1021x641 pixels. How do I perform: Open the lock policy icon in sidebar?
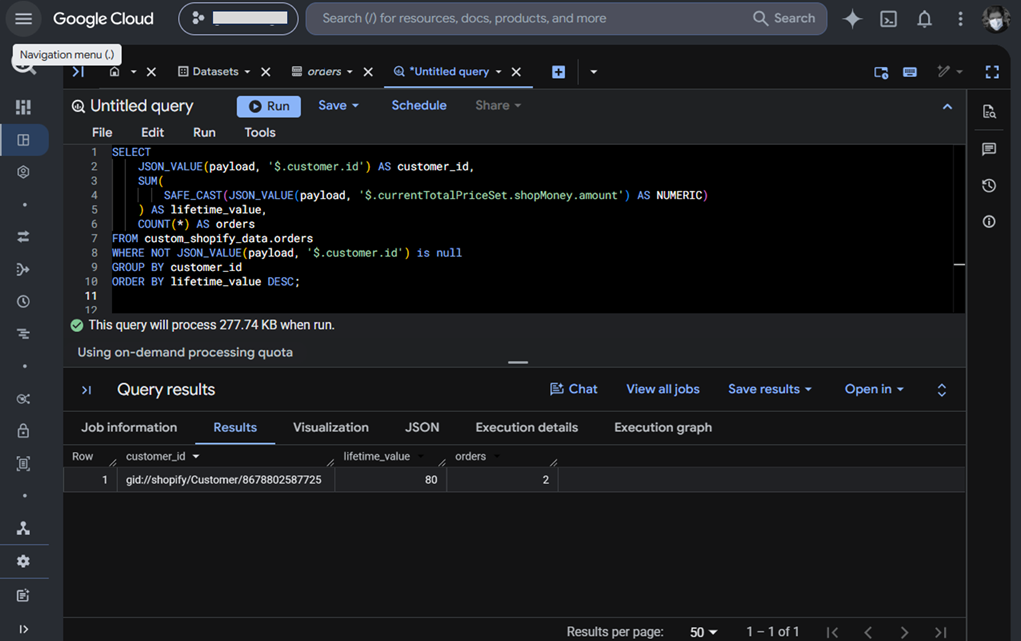pyautogui.click(x=23, y=431)
